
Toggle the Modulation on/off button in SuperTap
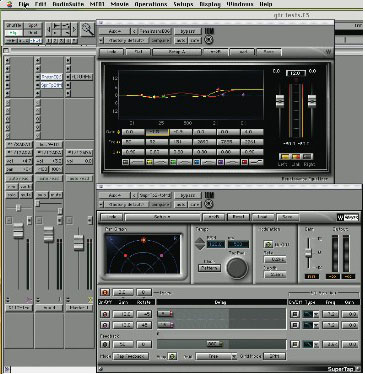click(268, 244)
